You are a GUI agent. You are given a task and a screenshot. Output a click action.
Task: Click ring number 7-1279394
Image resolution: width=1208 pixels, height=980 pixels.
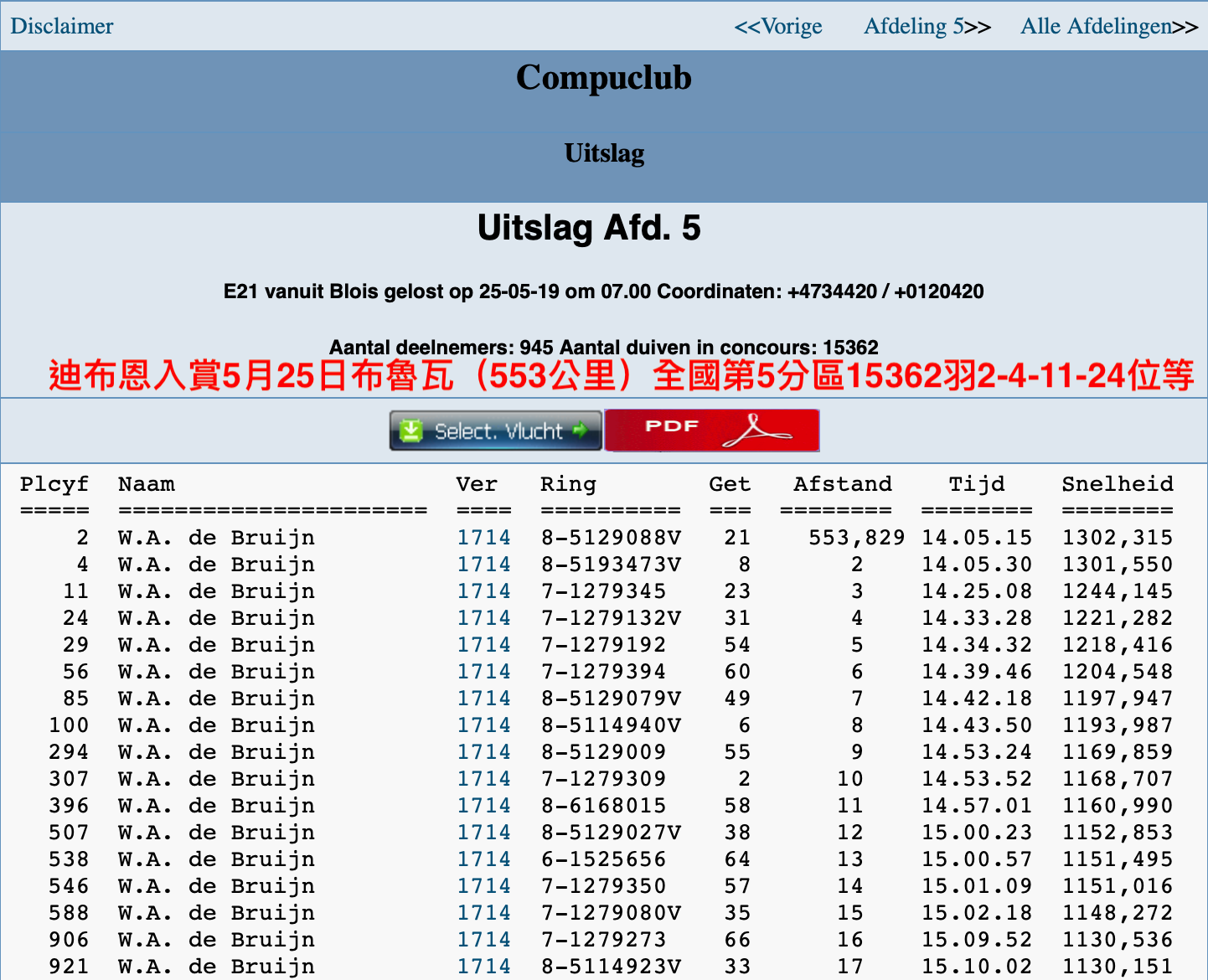coord(604,672)
